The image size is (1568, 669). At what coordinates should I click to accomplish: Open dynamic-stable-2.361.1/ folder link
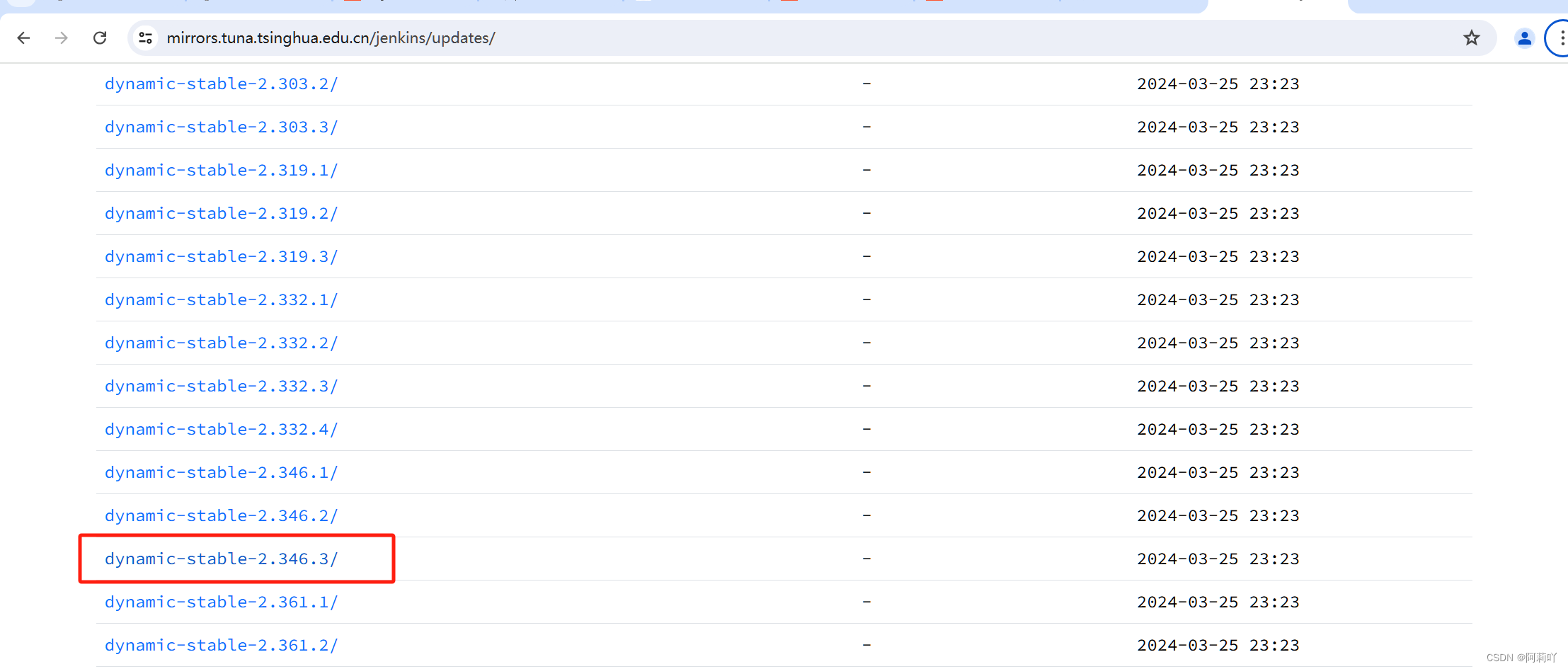pyautogui.click(x=222, y=602)
